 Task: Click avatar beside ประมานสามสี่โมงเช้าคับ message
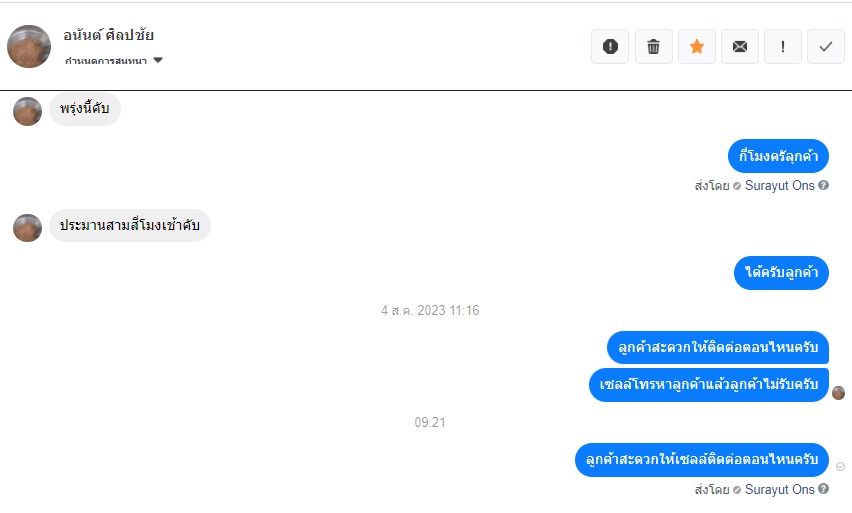(27, 228)
